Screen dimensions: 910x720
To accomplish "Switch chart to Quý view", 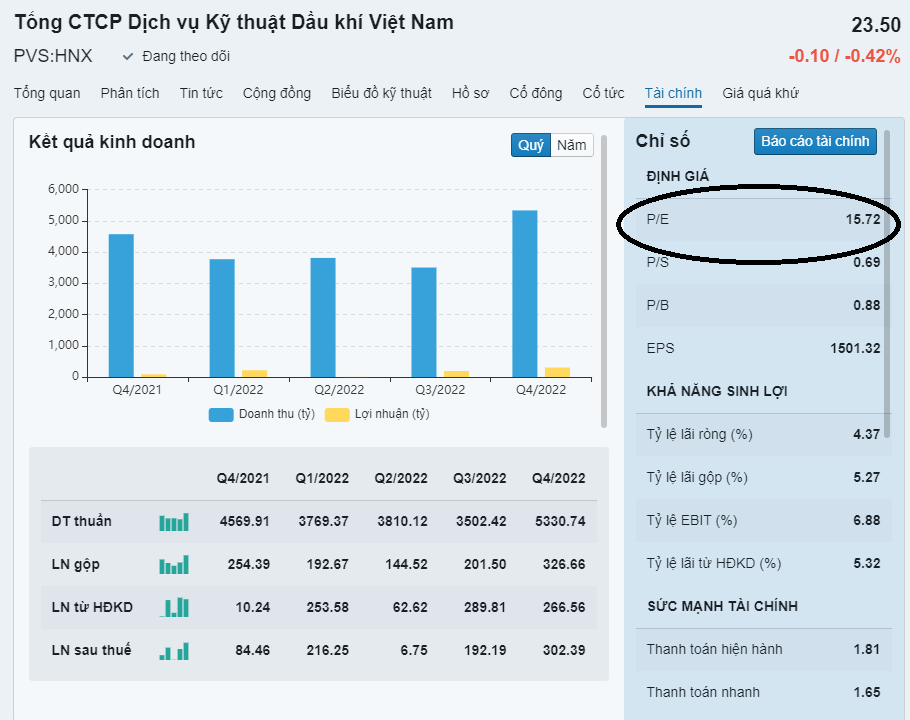I will point(531,145).
